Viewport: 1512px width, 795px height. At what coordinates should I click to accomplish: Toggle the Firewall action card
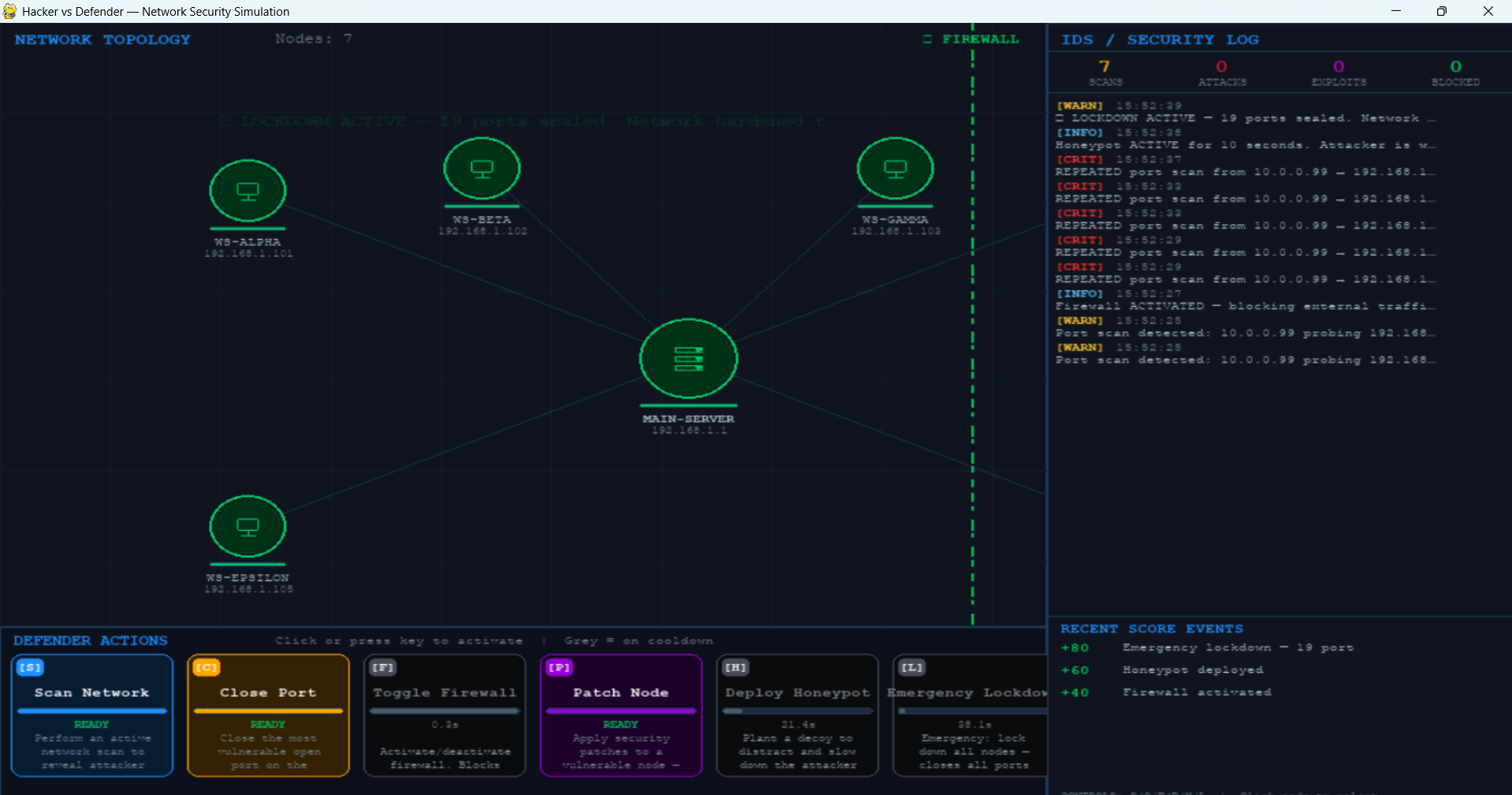click(445, 715)
